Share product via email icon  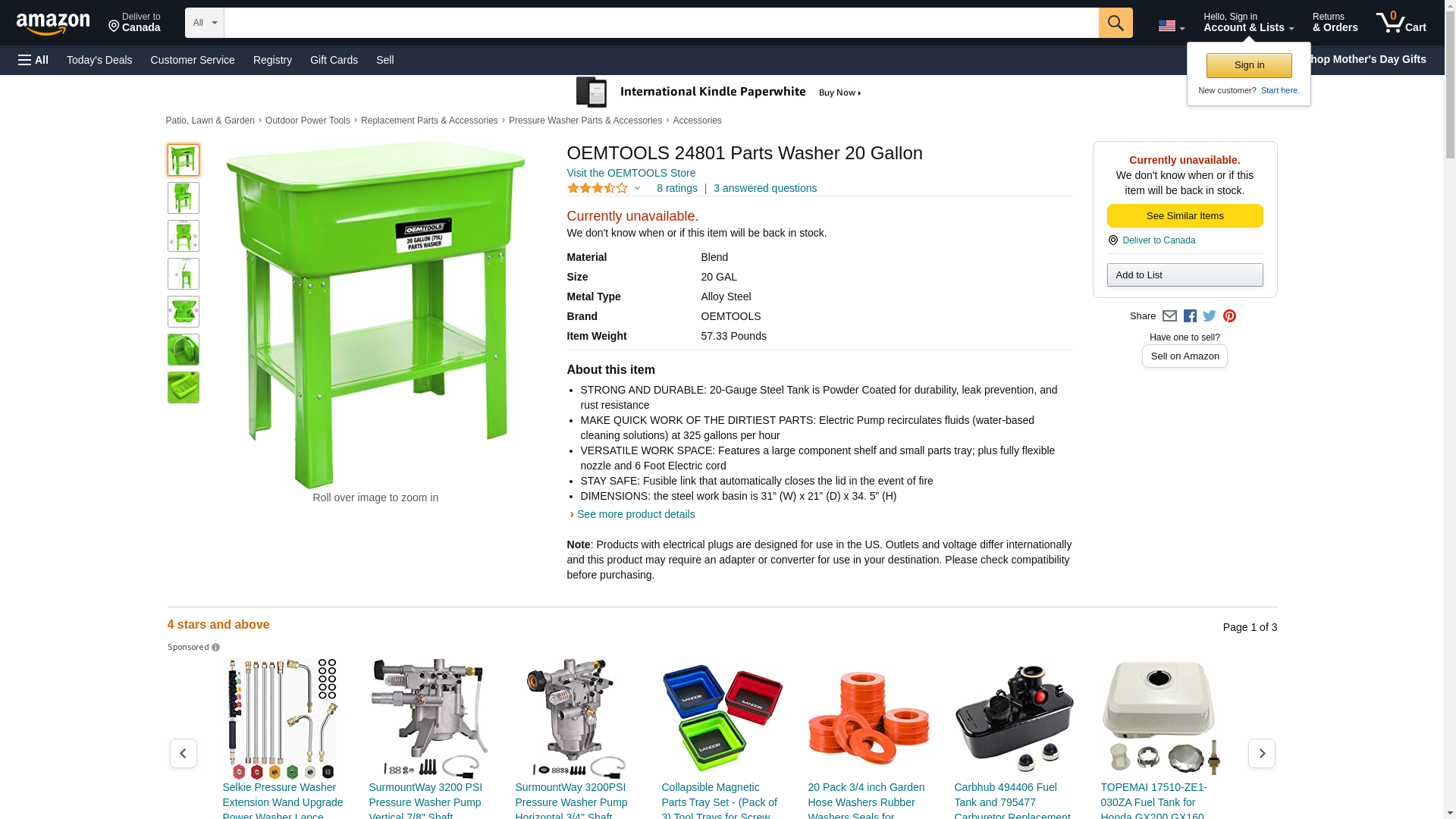point(1169,316)
